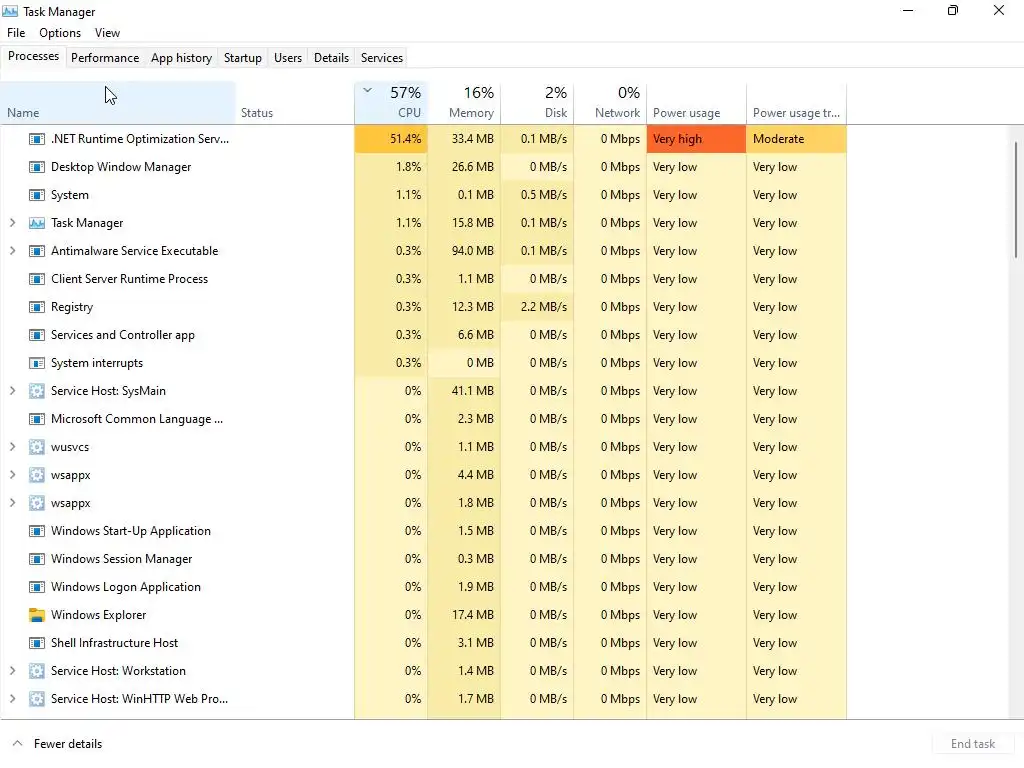The image size is (1024, 768).
Task: Click the Moderate power usage trend cell
Action: pyautogui.click(x=796, y=139)
